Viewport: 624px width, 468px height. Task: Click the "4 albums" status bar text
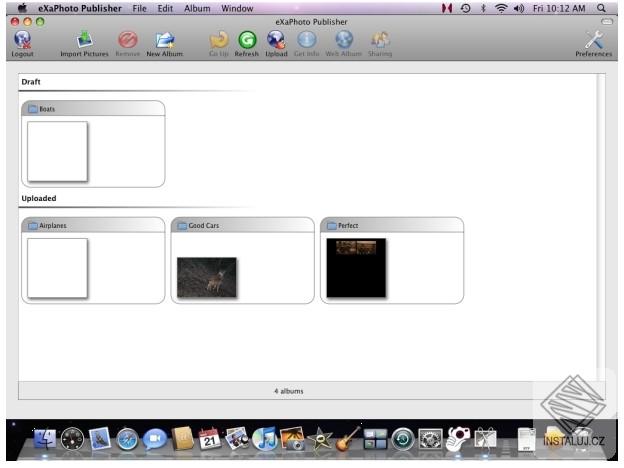[x=289, y=391]
